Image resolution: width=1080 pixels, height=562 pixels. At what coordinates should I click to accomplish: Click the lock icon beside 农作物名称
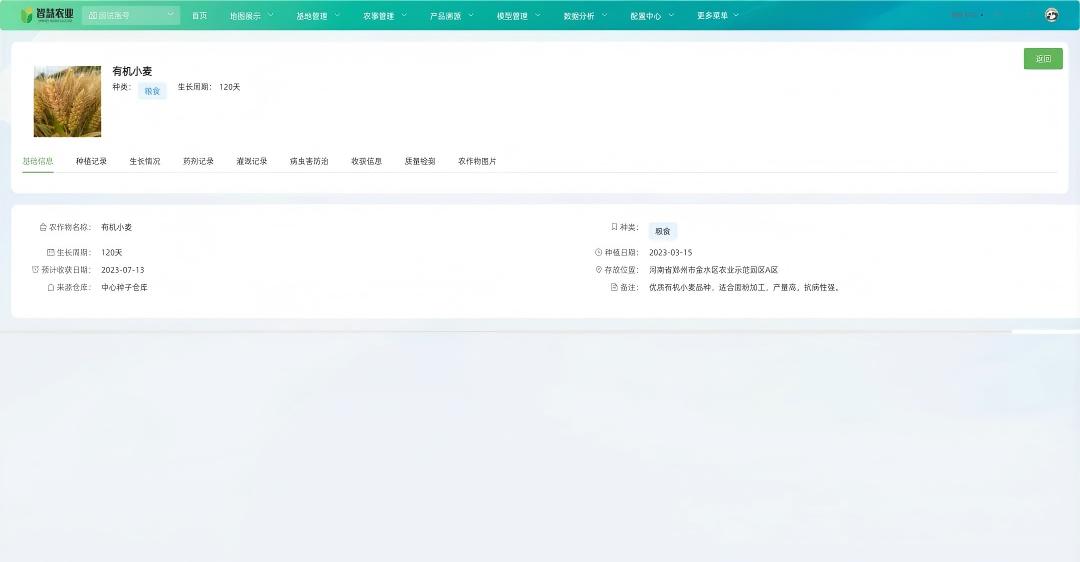point(43,227)
